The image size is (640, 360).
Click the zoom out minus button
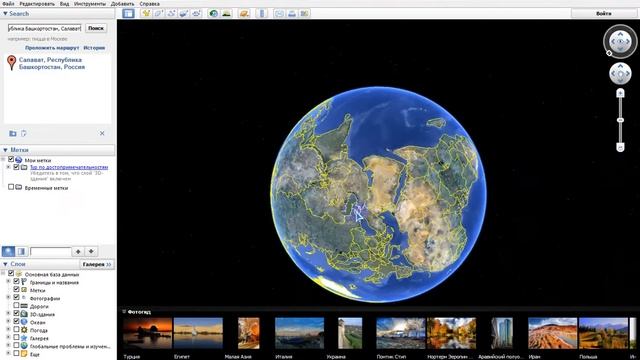pyautogui.click(x=620, y=147)
